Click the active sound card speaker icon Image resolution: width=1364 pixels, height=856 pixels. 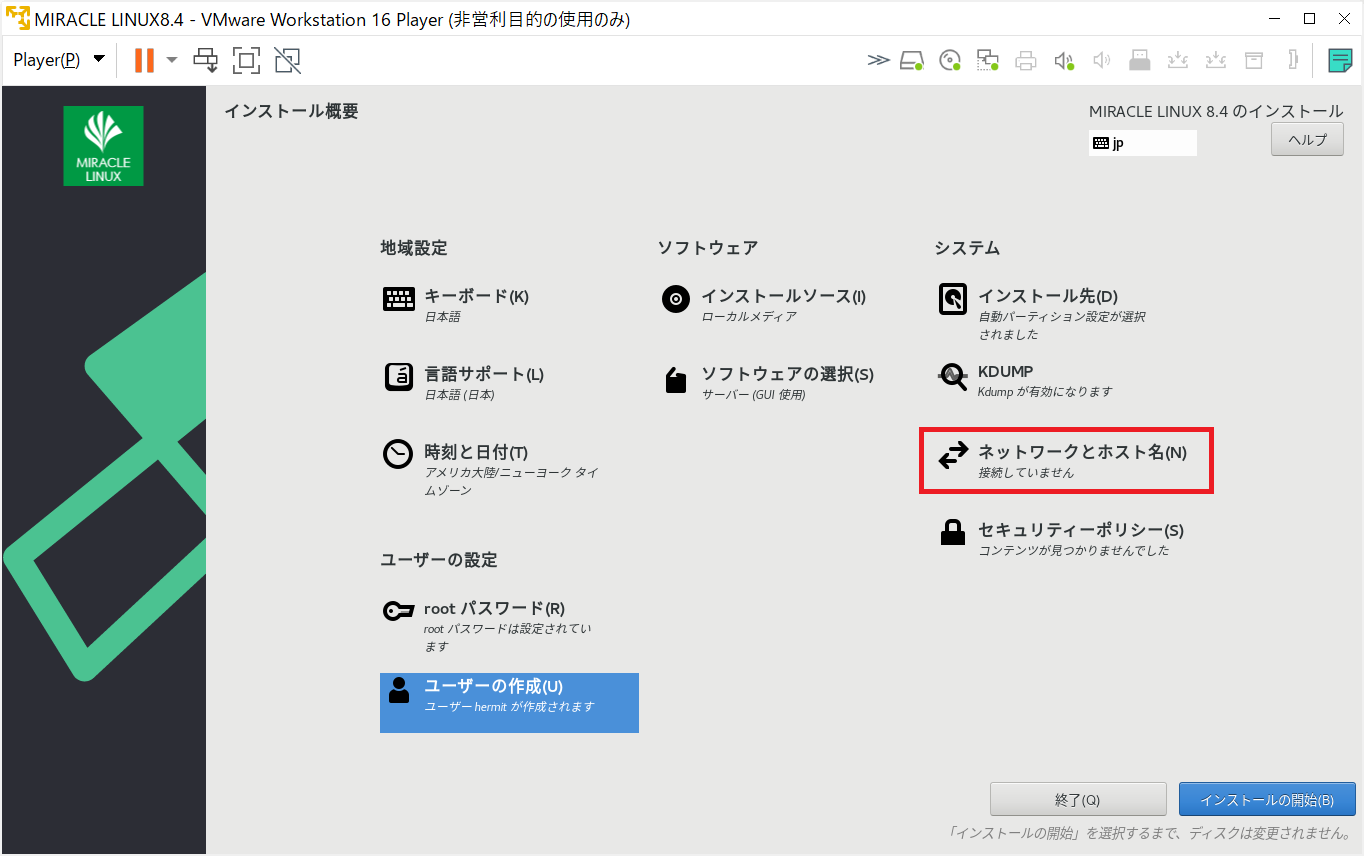tap(1065, 61)
